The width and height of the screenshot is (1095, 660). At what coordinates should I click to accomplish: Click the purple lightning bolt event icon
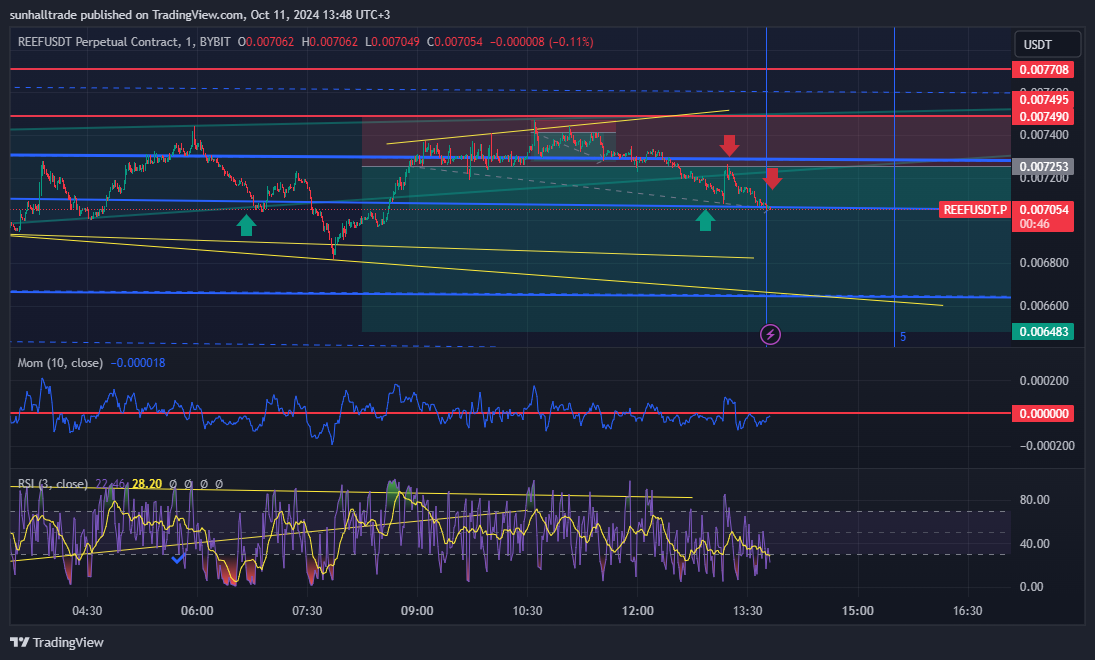pyautogui.click(x=770, y=335)
